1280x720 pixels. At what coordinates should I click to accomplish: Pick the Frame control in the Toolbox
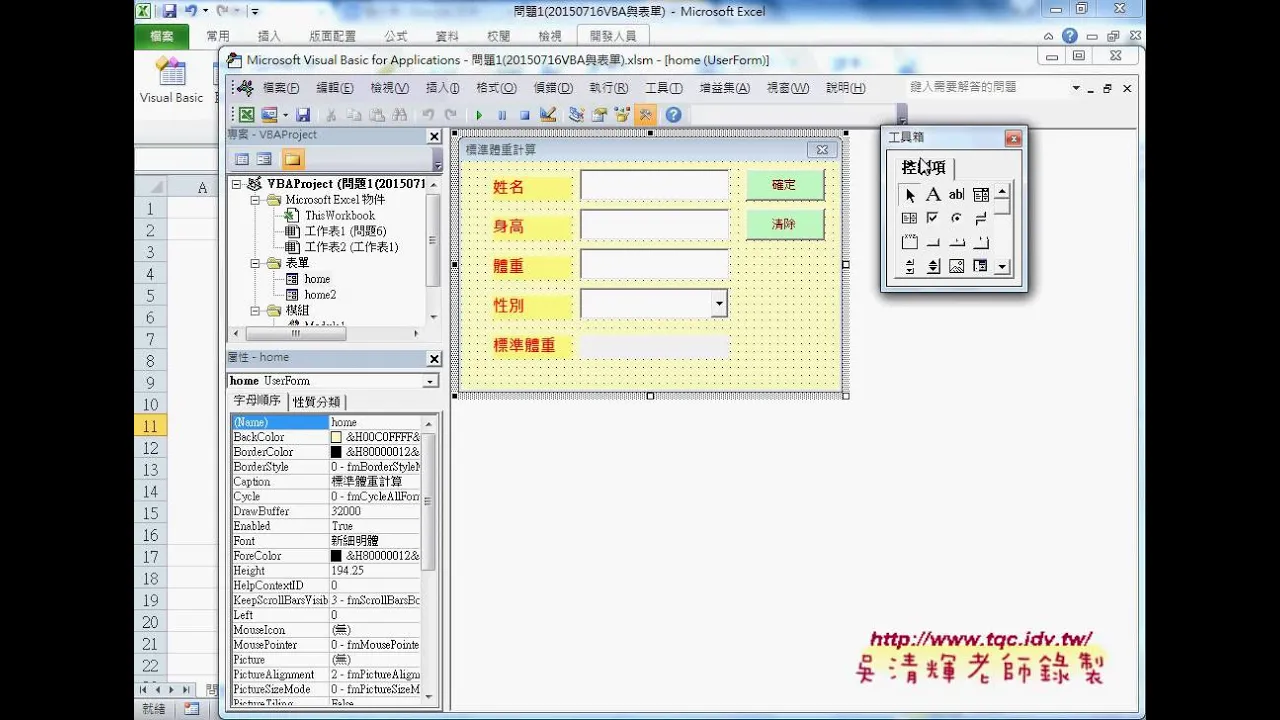tap(909, 242)
